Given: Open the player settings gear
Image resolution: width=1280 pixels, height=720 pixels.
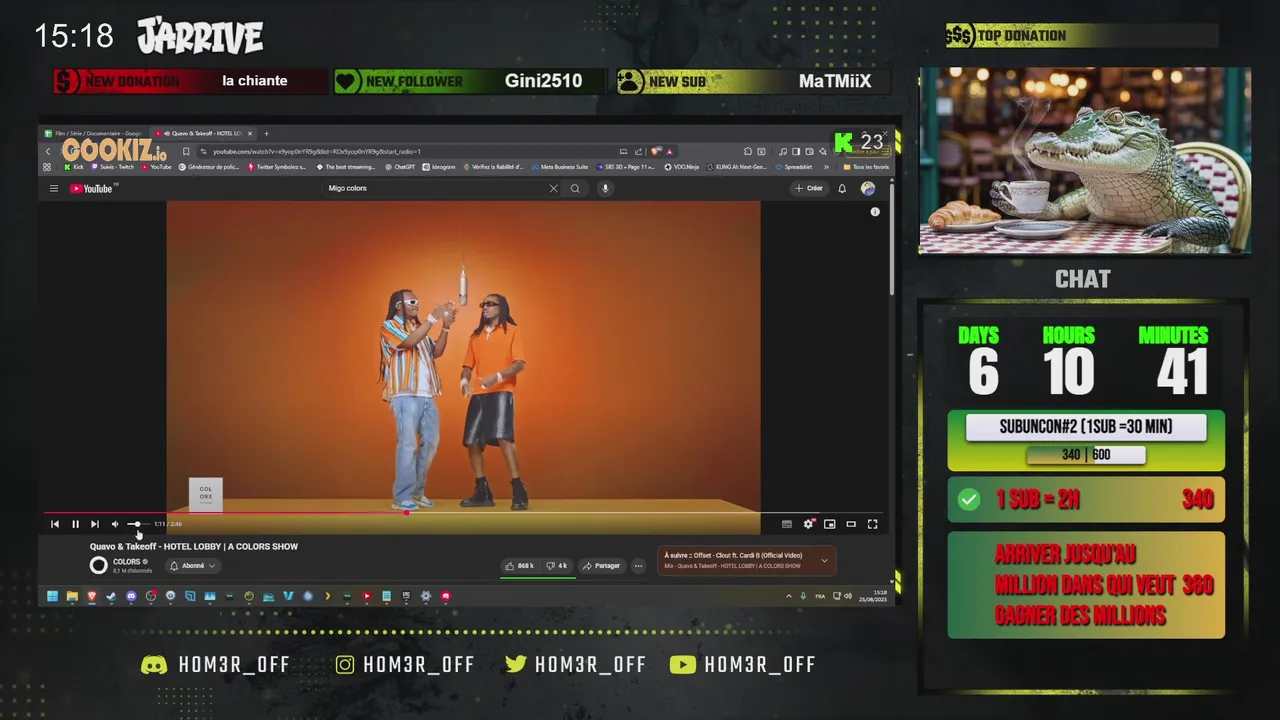Looking at the screenshot, I should [x=808, y=524].
